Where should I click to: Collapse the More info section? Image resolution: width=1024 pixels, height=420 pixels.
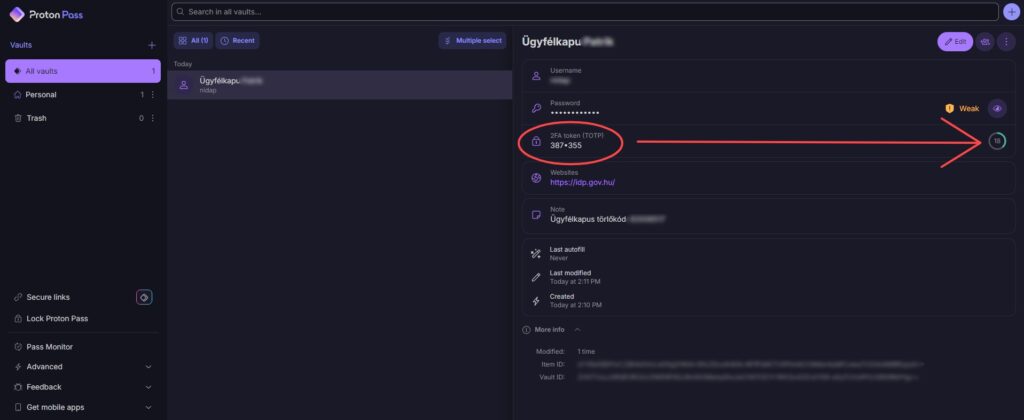tap(577, 329)
